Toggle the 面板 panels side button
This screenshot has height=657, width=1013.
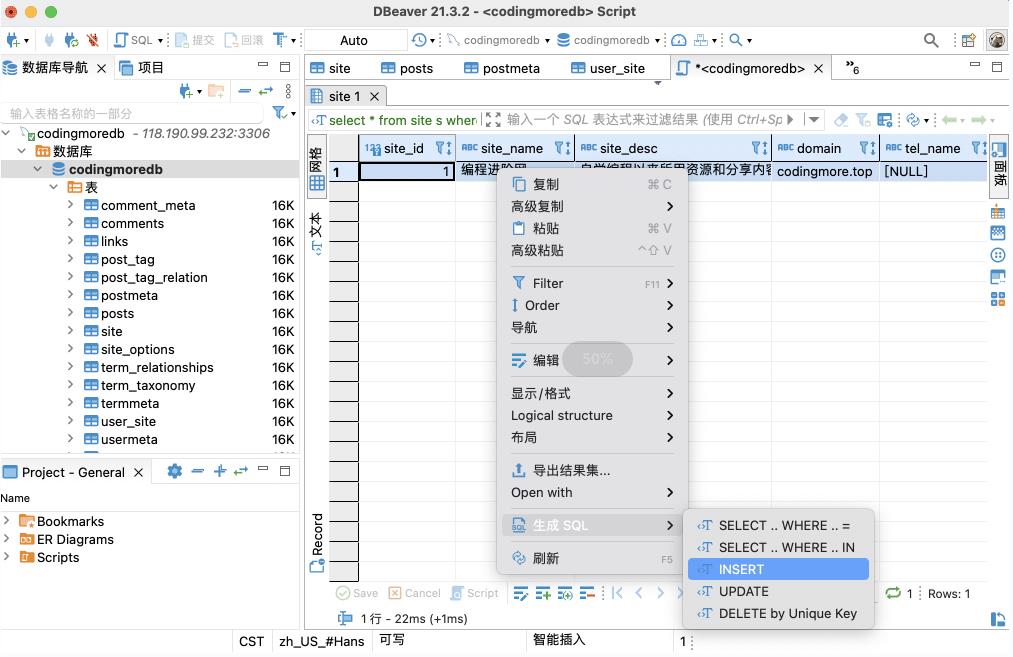[998, 166]
